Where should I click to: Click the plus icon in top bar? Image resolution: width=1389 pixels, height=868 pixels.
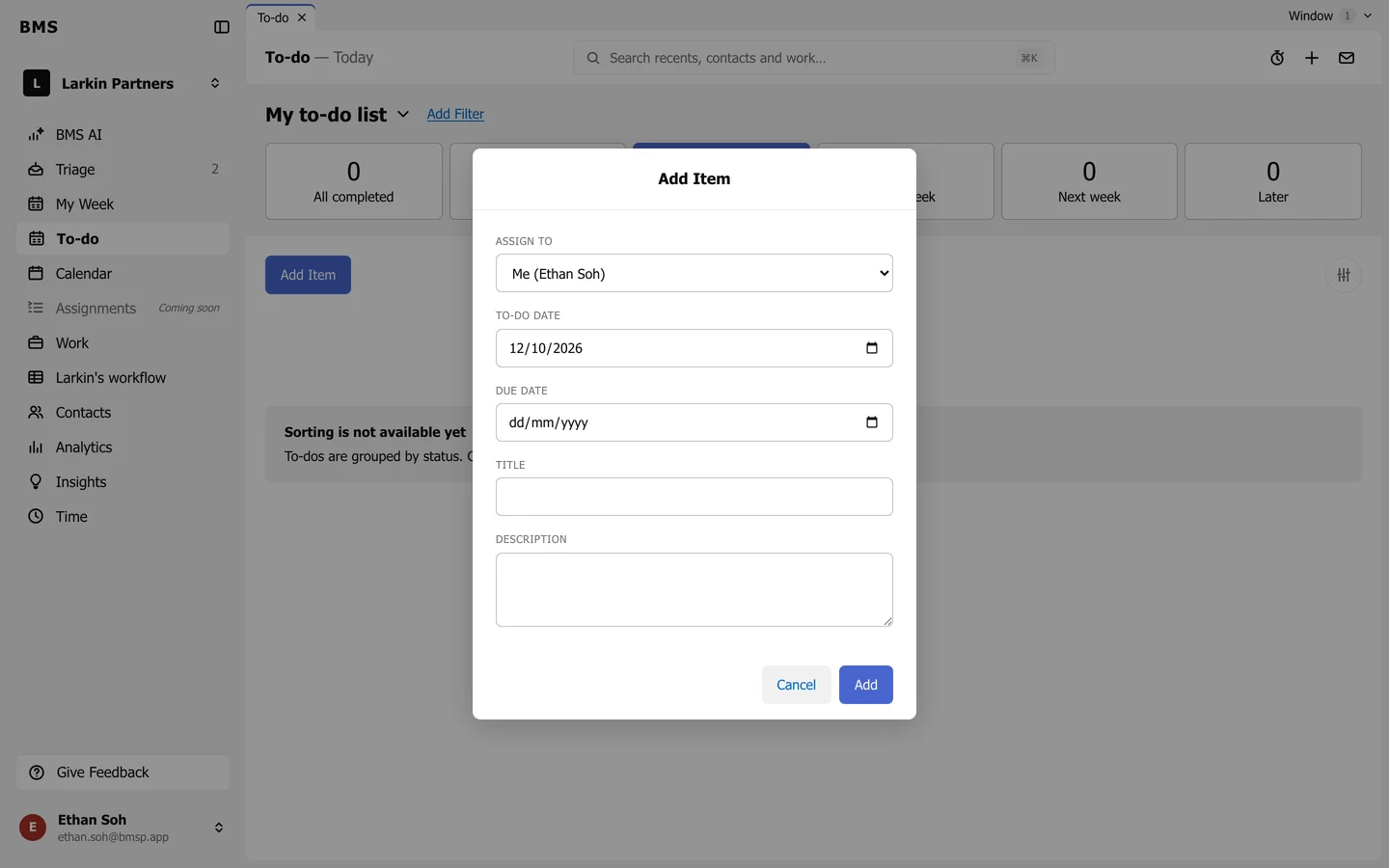[x=1312, y=58]
